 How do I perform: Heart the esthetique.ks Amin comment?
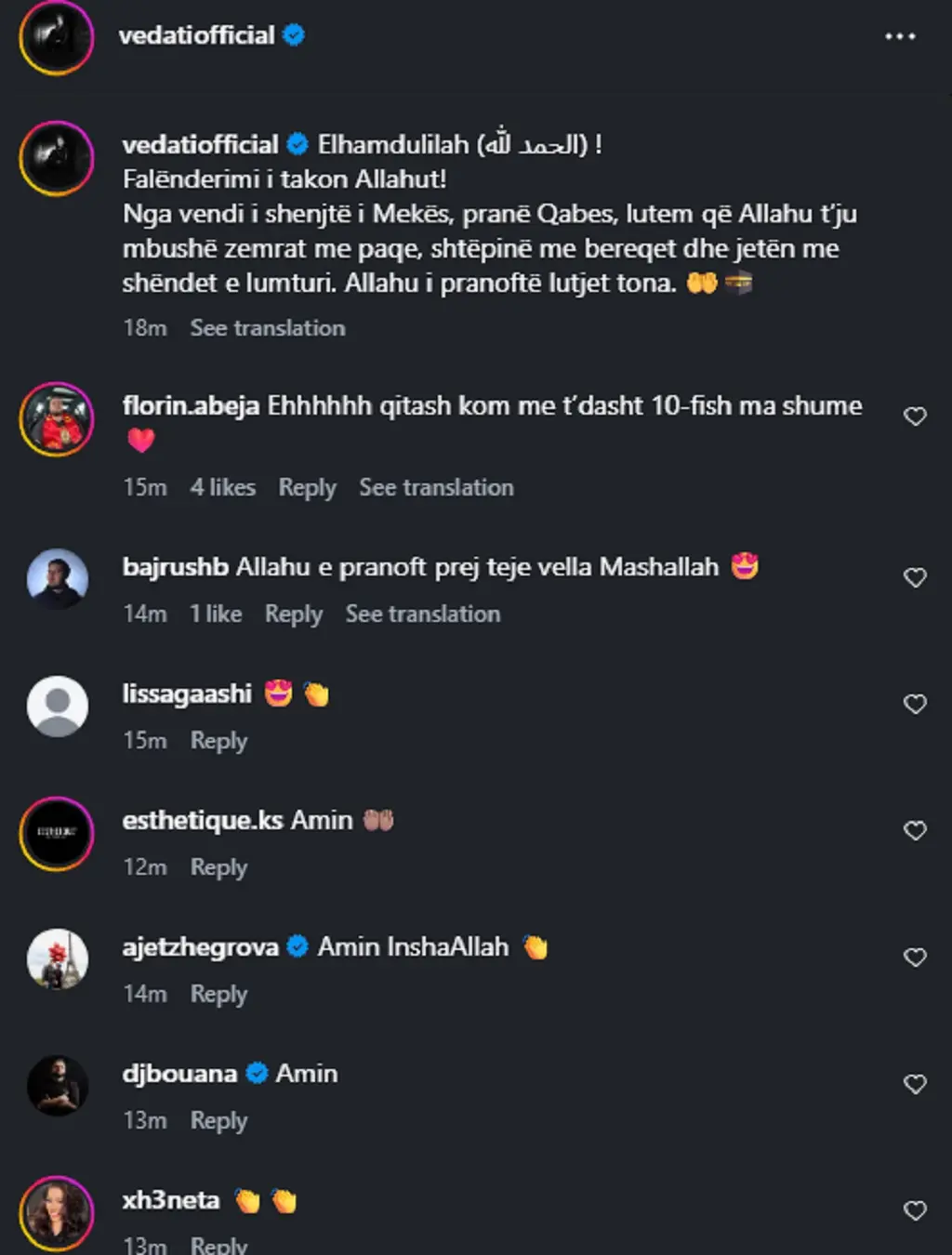point(915,830)
